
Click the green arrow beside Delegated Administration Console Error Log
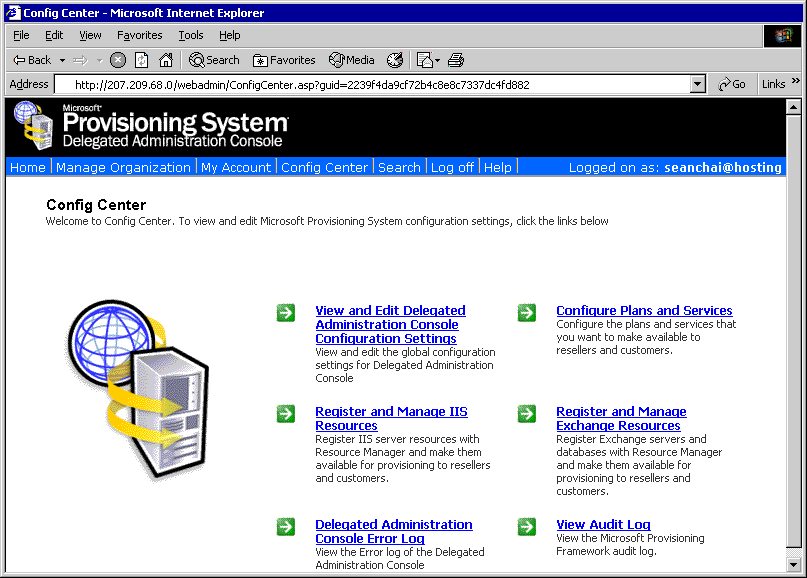286,527
